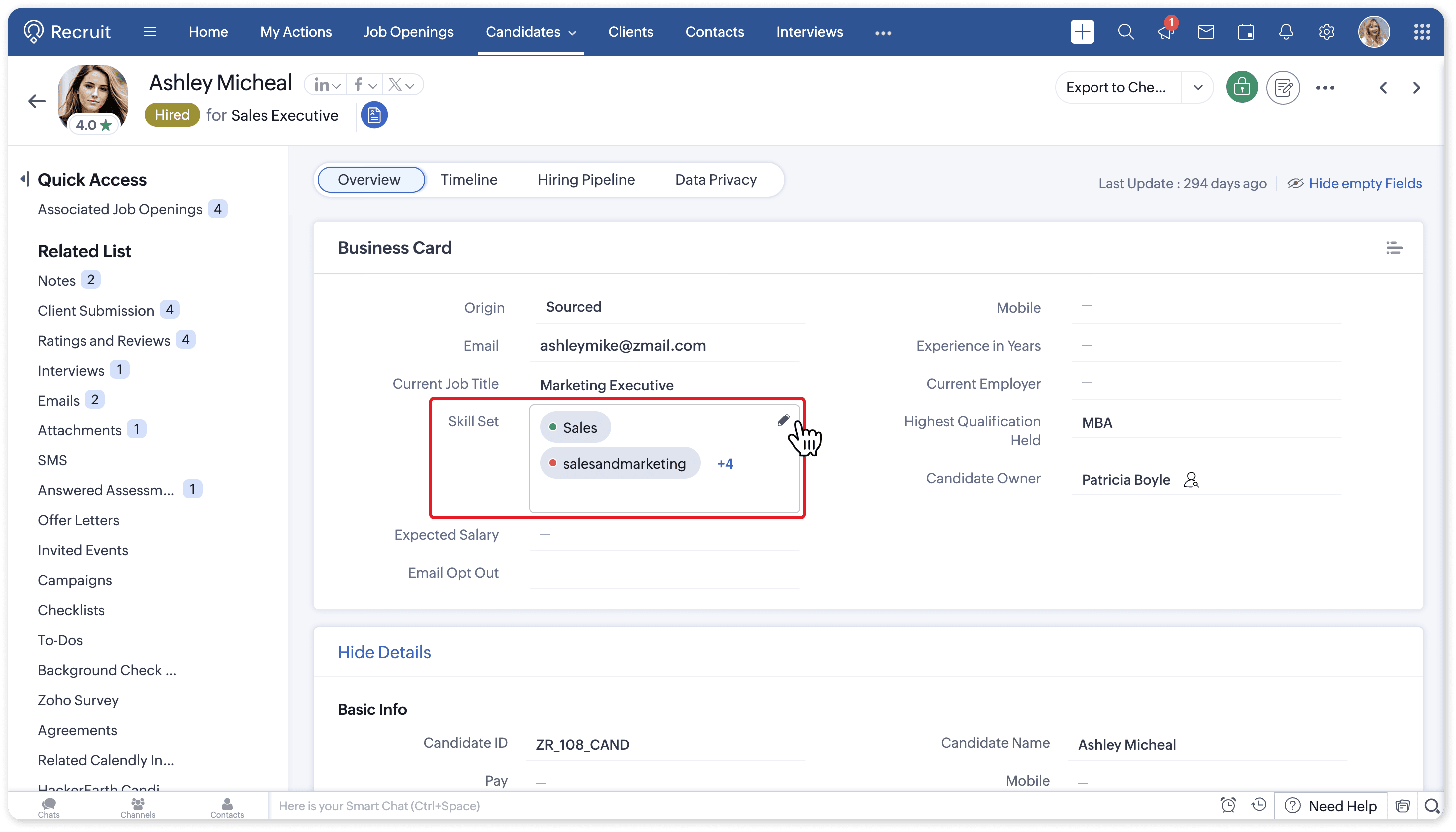1456x832 pixels.
Task: Click the blue plus quick-create icon
Action: pyautogui.click(x=1082, y=32)
